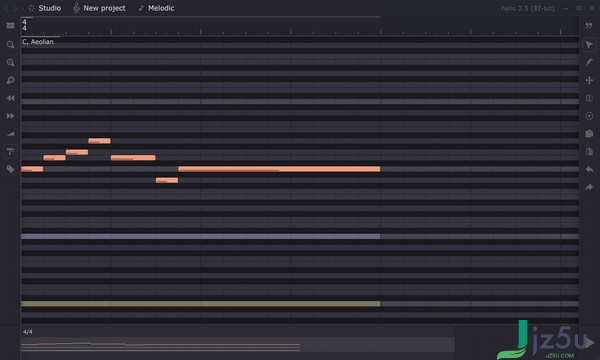Screen dimensions: 600x360
Task: Open the Studio breadcrumb menu
Action: (45, 8)
